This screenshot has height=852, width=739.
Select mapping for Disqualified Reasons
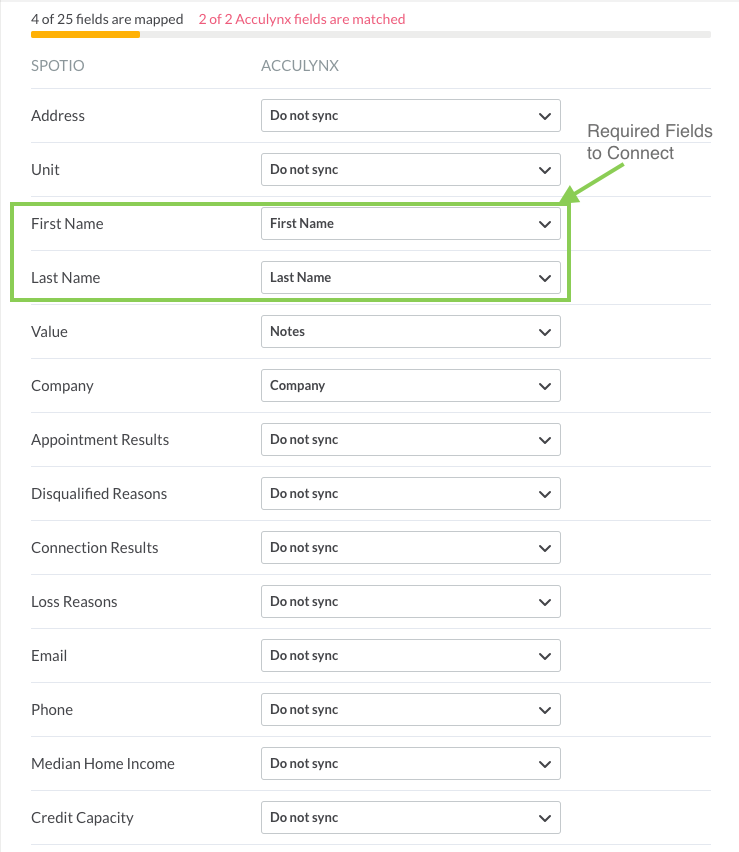pos(411,493)
